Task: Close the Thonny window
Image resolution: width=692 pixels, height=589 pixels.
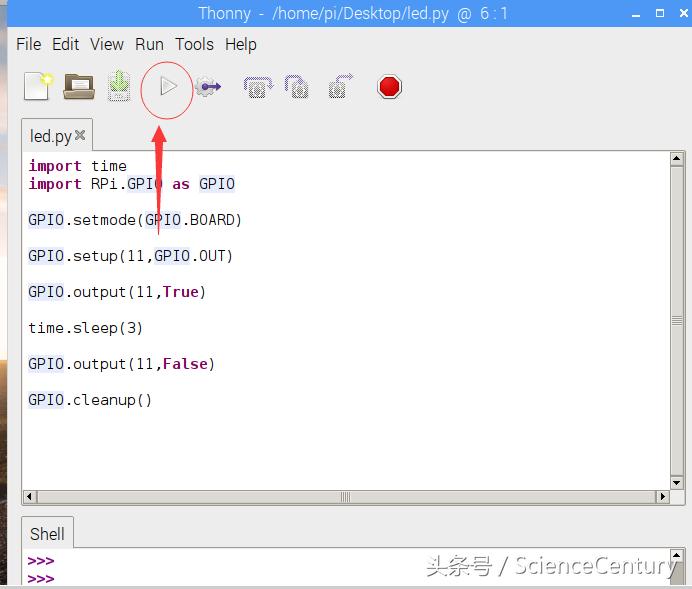Action: pyautogui.click(x=684, y=13)
